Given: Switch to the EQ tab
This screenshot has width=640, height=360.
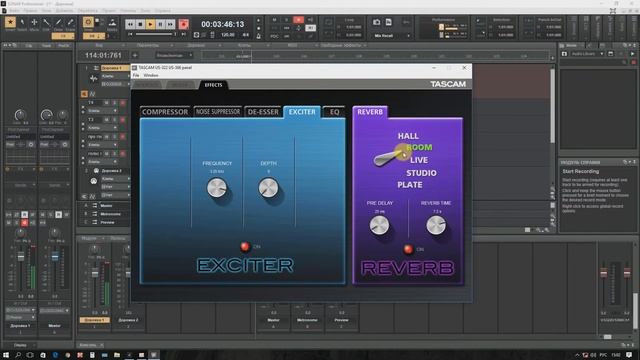Looking at the screenshot, I should (x=334, y=112).
